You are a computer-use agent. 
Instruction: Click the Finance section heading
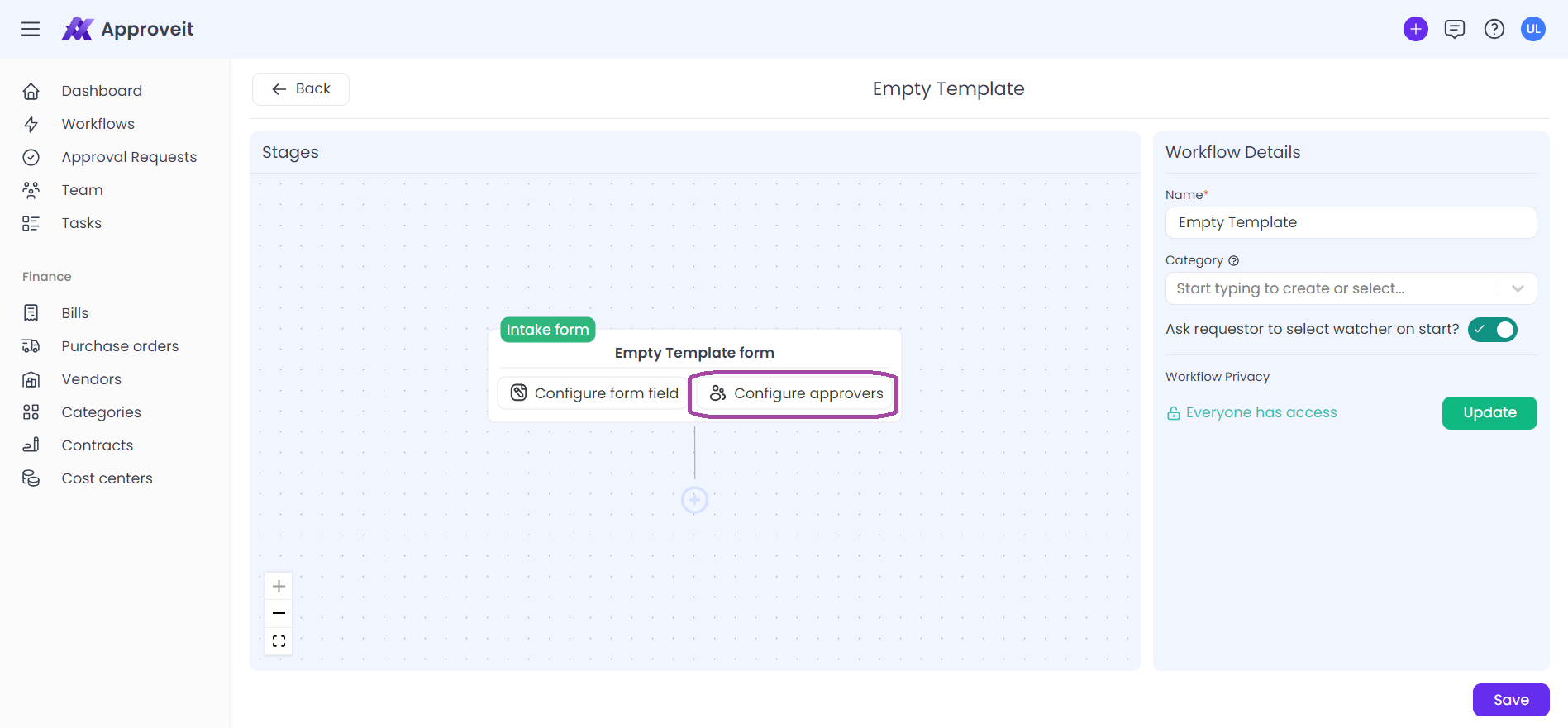(47, 277)
